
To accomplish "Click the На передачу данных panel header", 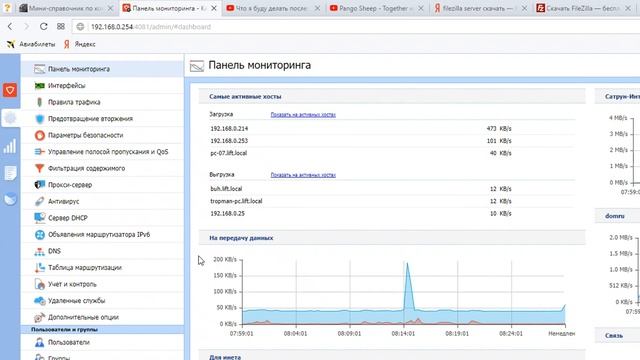I will [392, 238].
